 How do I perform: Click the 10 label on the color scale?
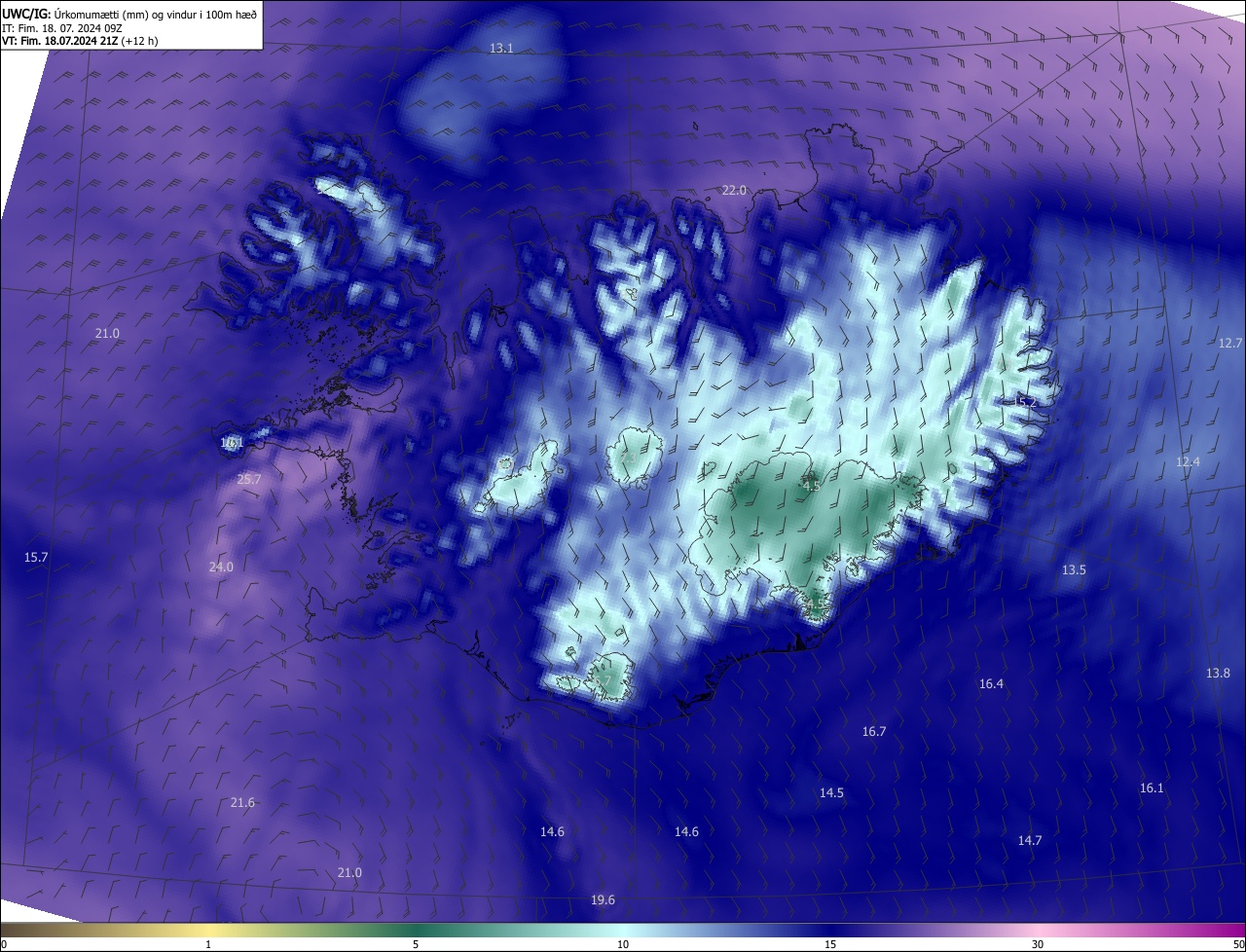623,945
